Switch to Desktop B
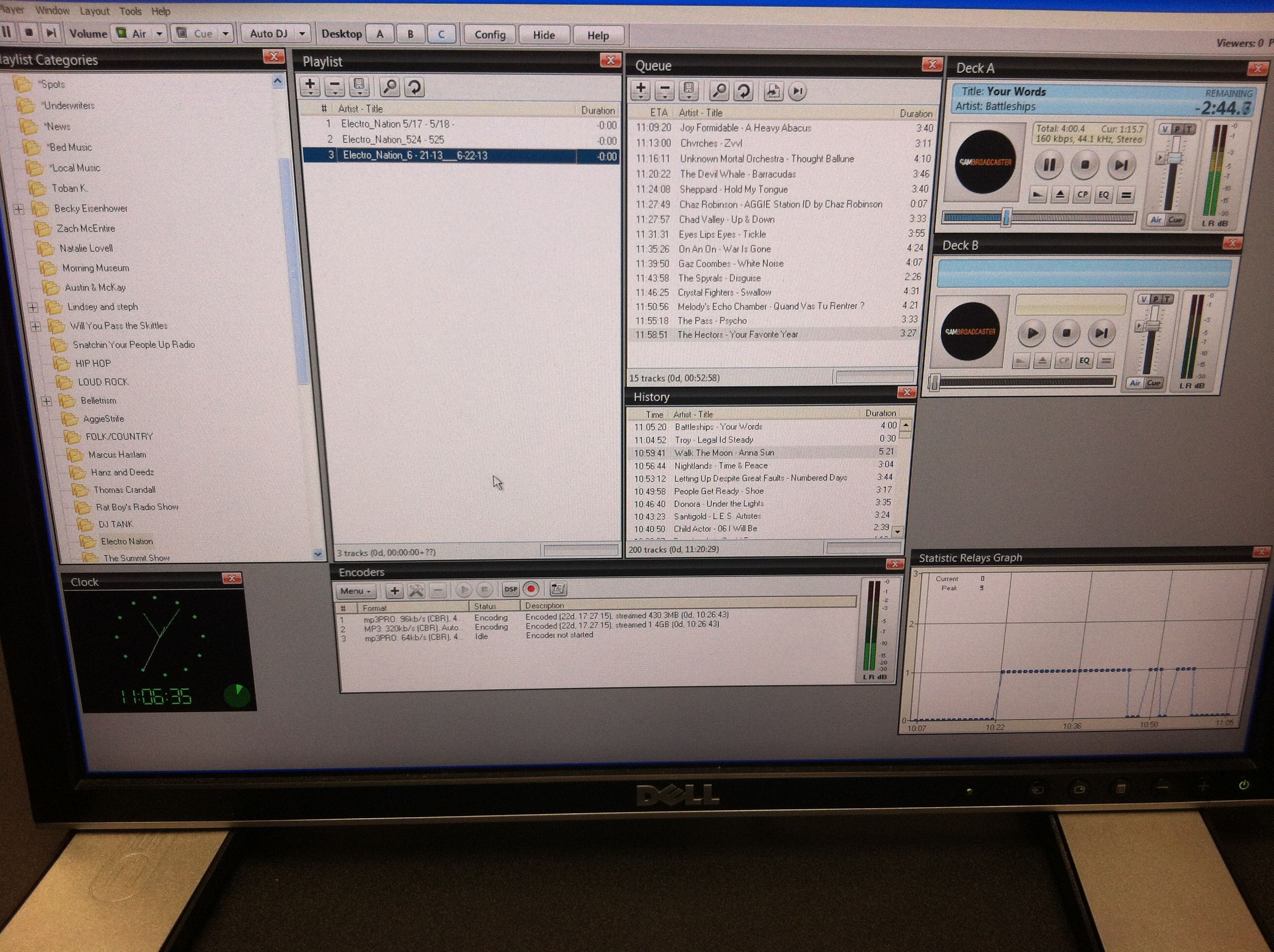Viewport: 1274px width, 952px height. coord(410,33)
